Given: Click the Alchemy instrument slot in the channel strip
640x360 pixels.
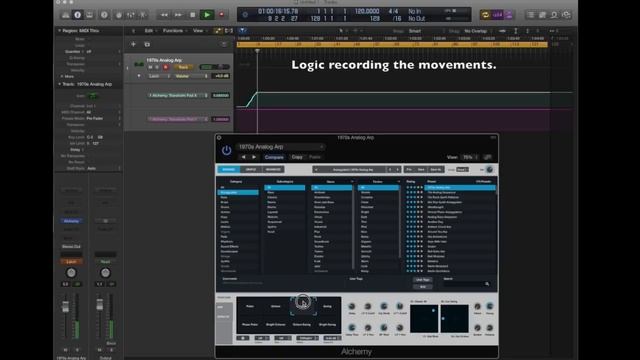Looking at the screenshot, I should (x=71, y=221).
